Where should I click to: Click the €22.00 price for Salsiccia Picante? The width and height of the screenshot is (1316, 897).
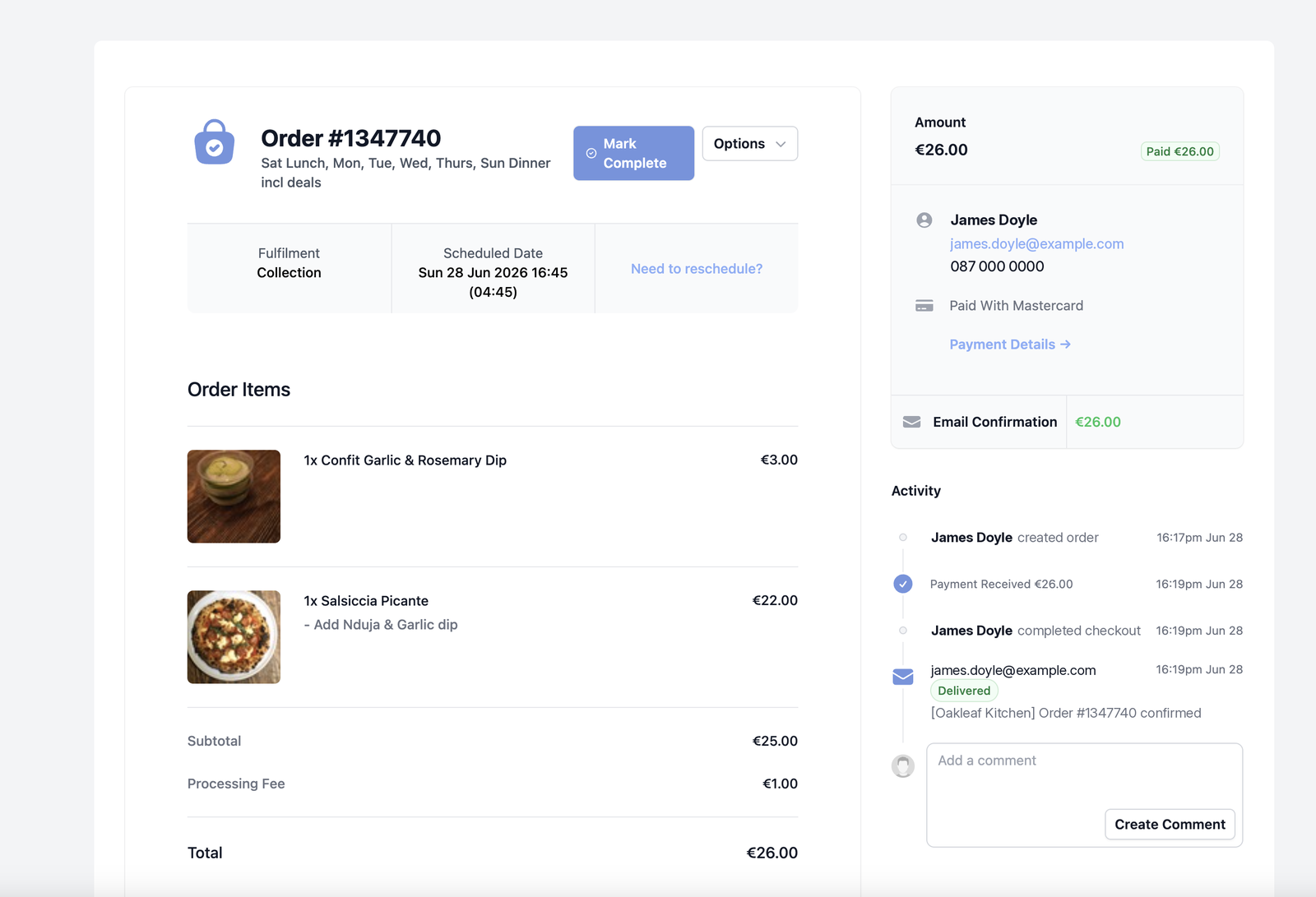click(x=775, y=600)
